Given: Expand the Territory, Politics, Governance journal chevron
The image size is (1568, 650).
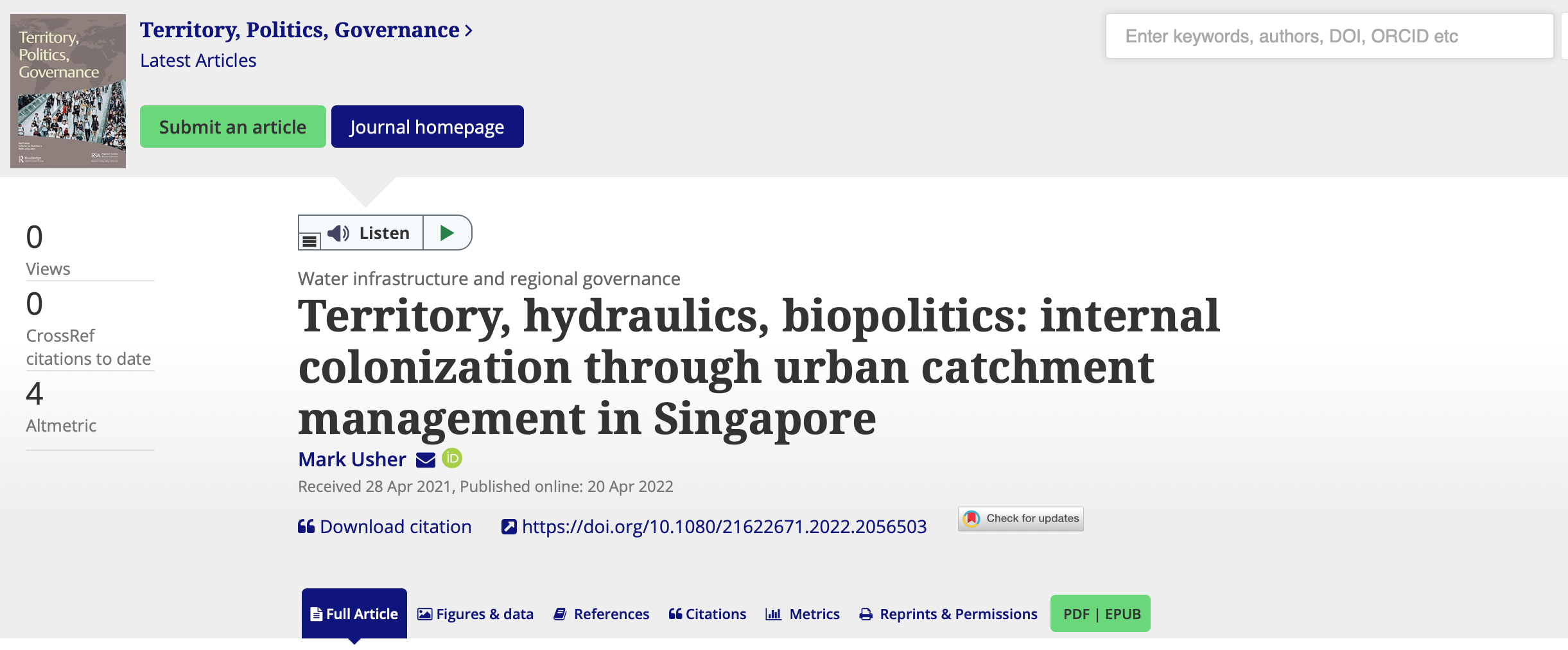Looking at the screenshot, I should 469,31.
